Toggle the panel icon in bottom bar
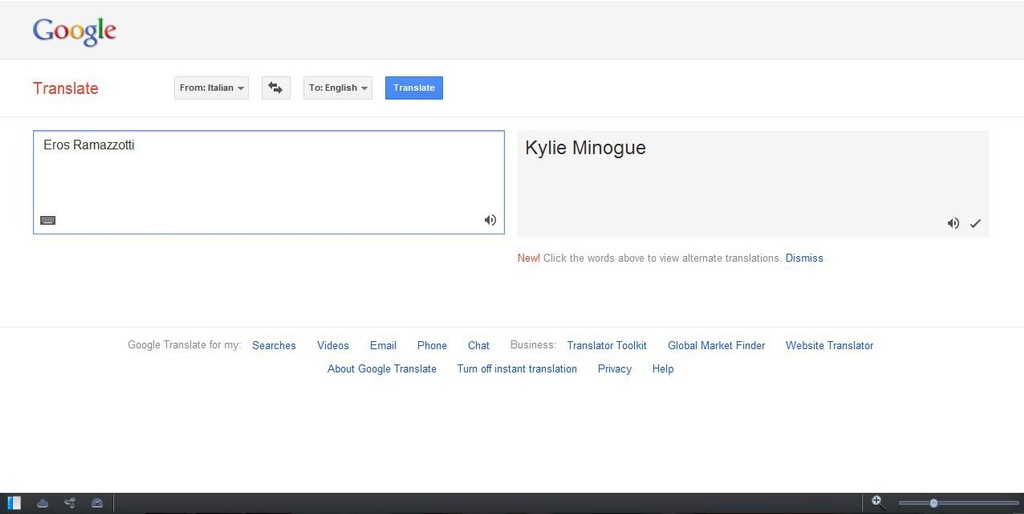The height and width of the screenshot is (514, 1024). [x=14, y=503]
